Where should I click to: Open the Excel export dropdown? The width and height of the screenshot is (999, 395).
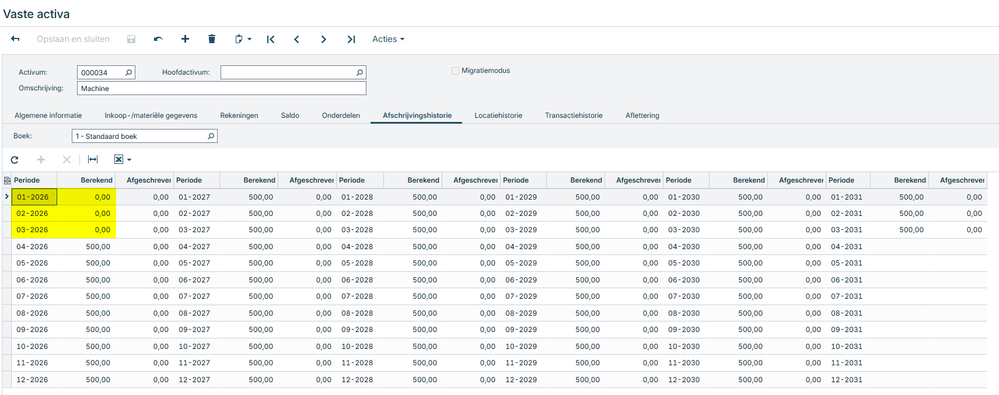[122, 160]
